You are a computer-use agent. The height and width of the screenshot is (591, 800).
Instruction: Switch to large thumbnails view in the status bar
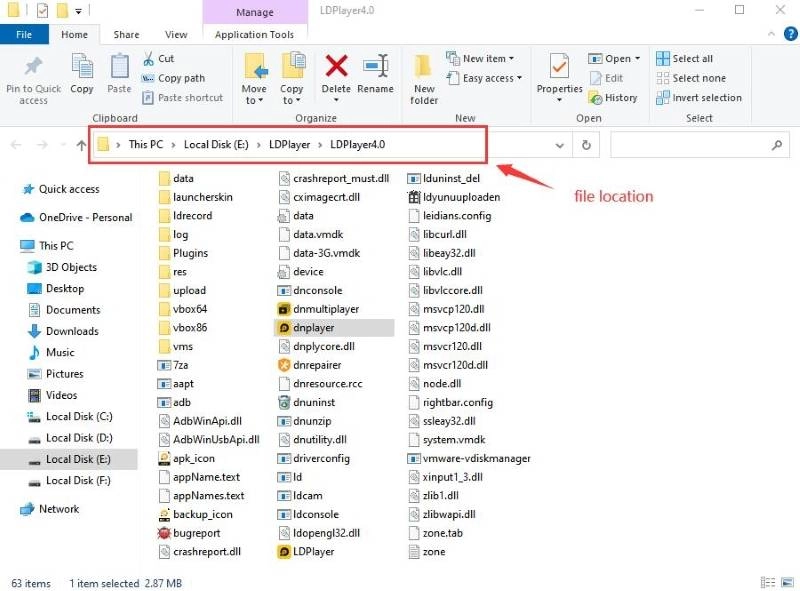pos(786,582)
